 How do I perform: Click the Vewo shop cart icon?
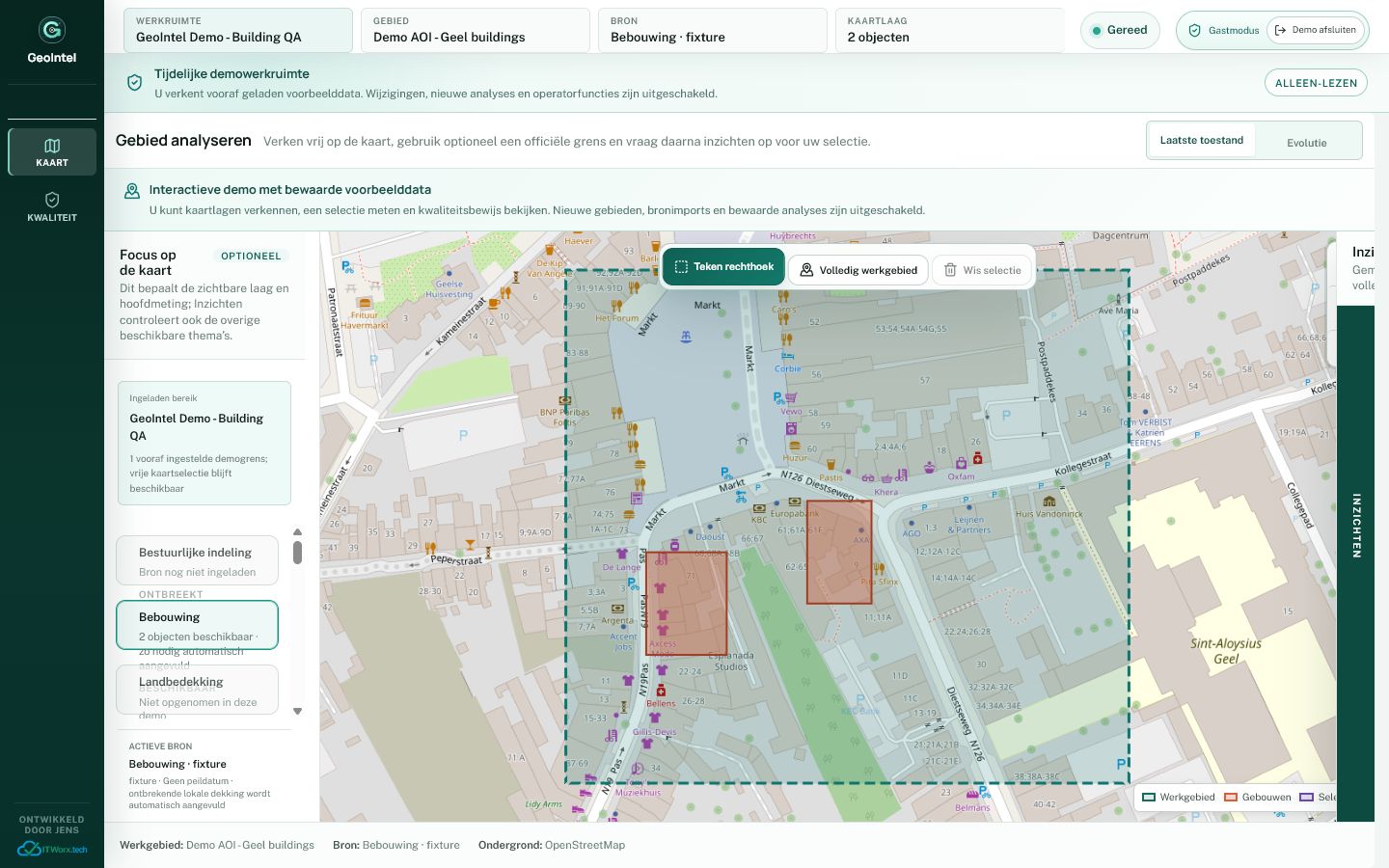coord(791,397)
